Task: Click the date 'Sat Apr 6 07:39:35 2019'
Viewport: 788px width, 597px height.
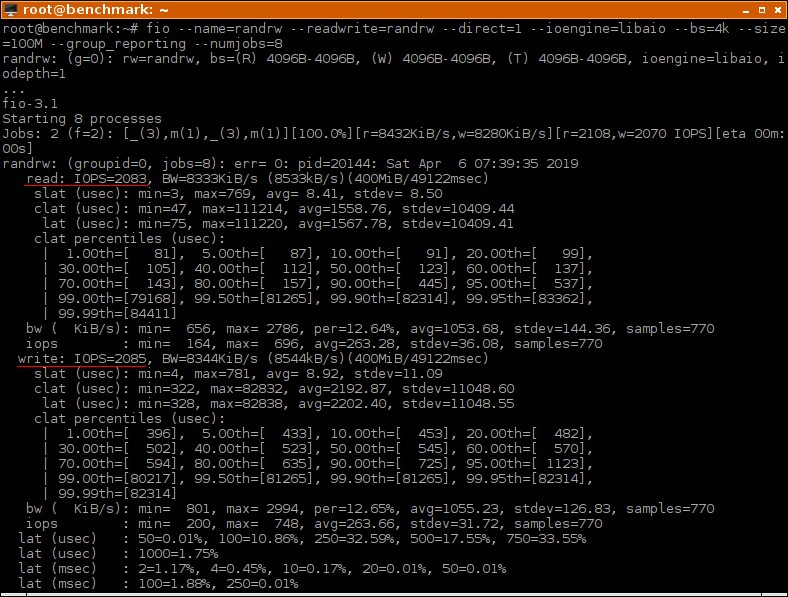Action: pos(482,164)
